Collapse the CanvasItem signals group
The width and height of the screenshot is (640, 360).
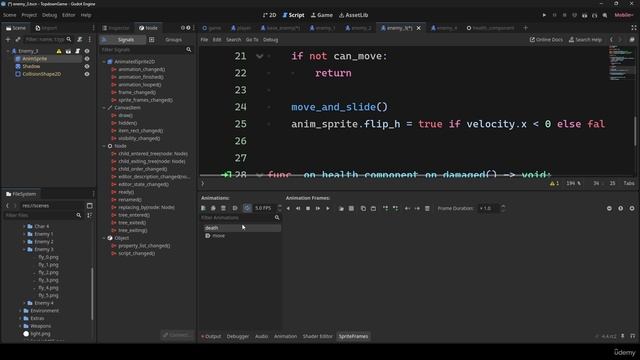tap(104, 108)
